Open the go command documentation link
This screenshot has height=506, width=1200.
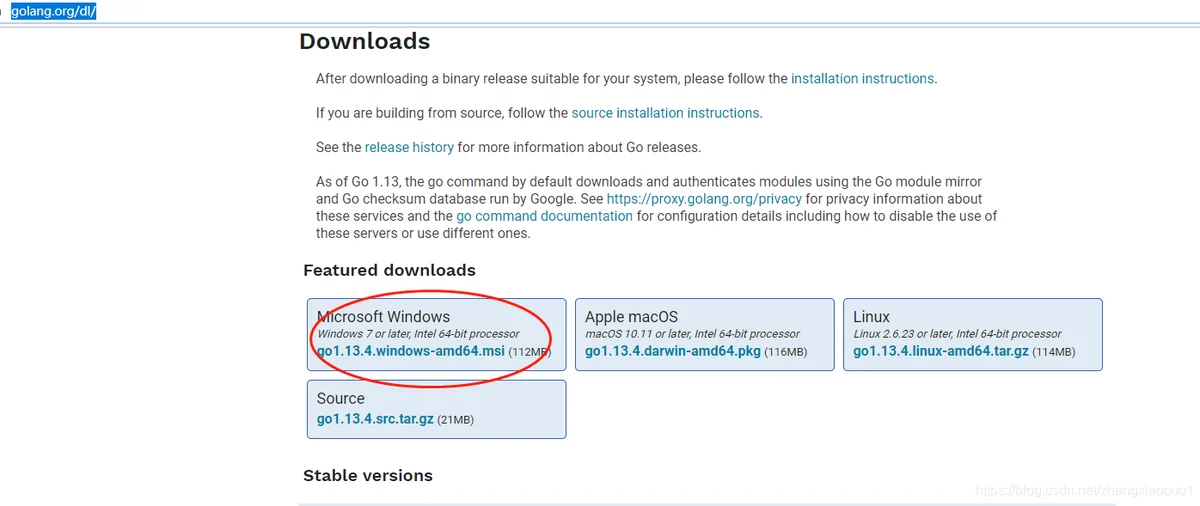pyautogui.click(x=544, y=216)
